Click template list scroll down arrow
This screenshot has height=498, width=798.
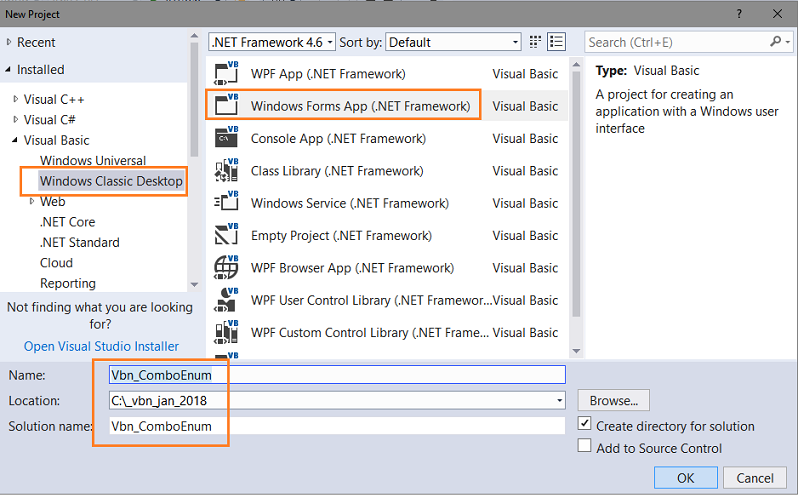pos(576,350)
